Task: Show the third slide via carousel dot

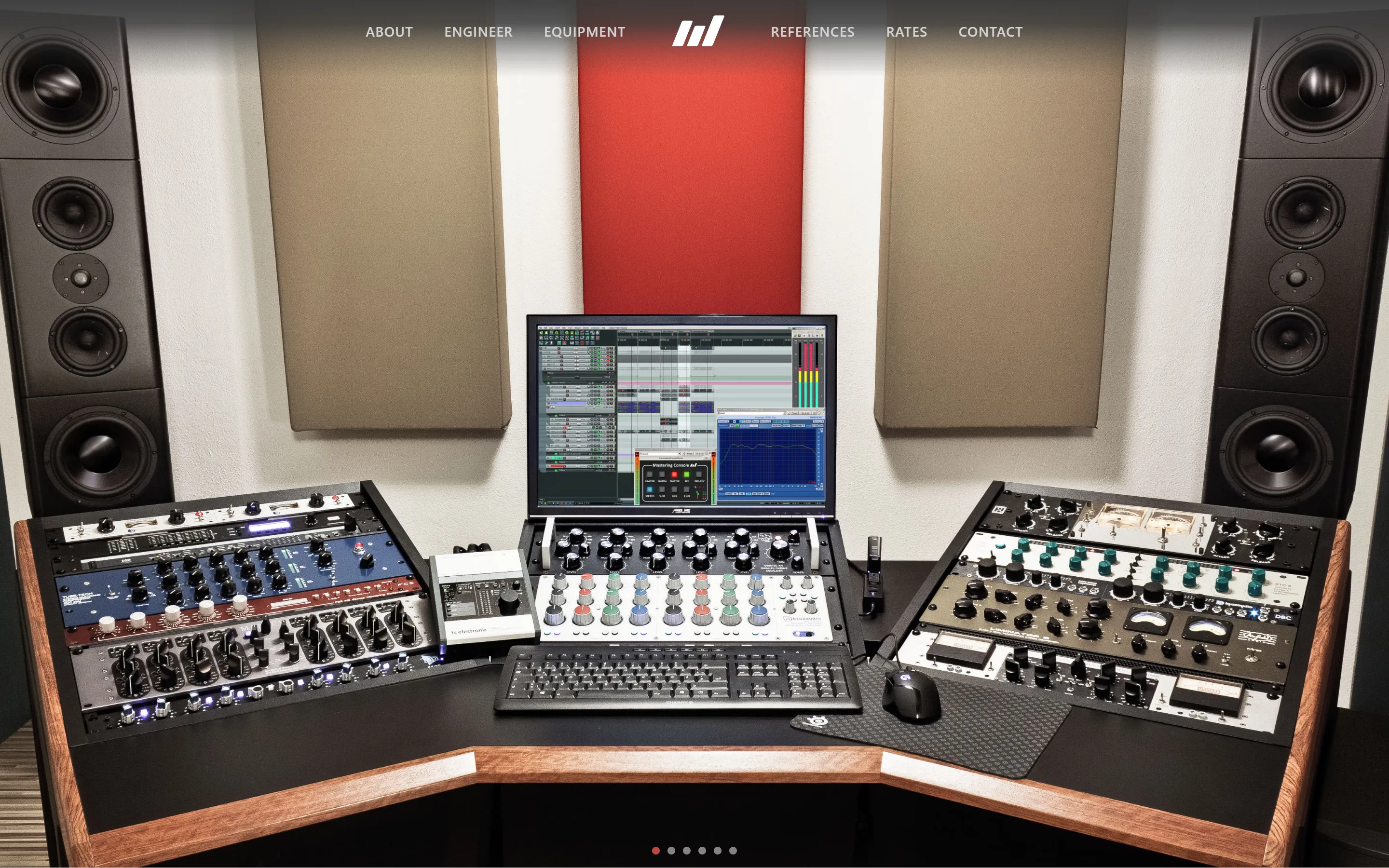Action: (687, 851)
